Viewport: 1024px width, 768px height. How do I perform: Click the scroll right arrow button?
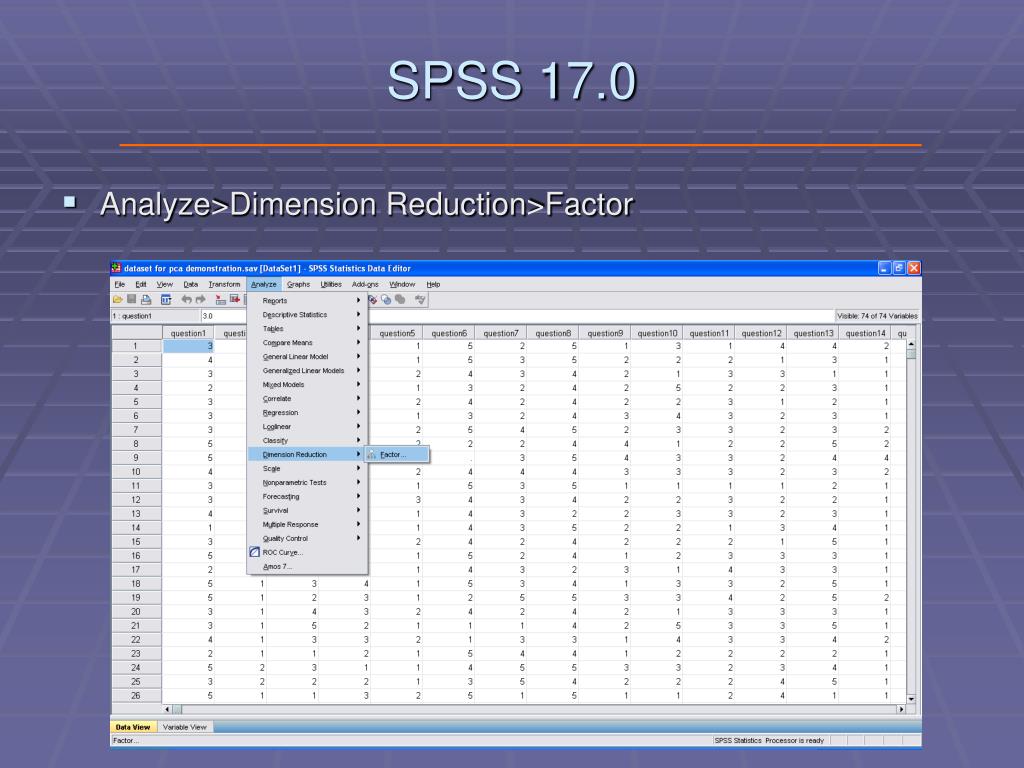(x=902, y=709)
